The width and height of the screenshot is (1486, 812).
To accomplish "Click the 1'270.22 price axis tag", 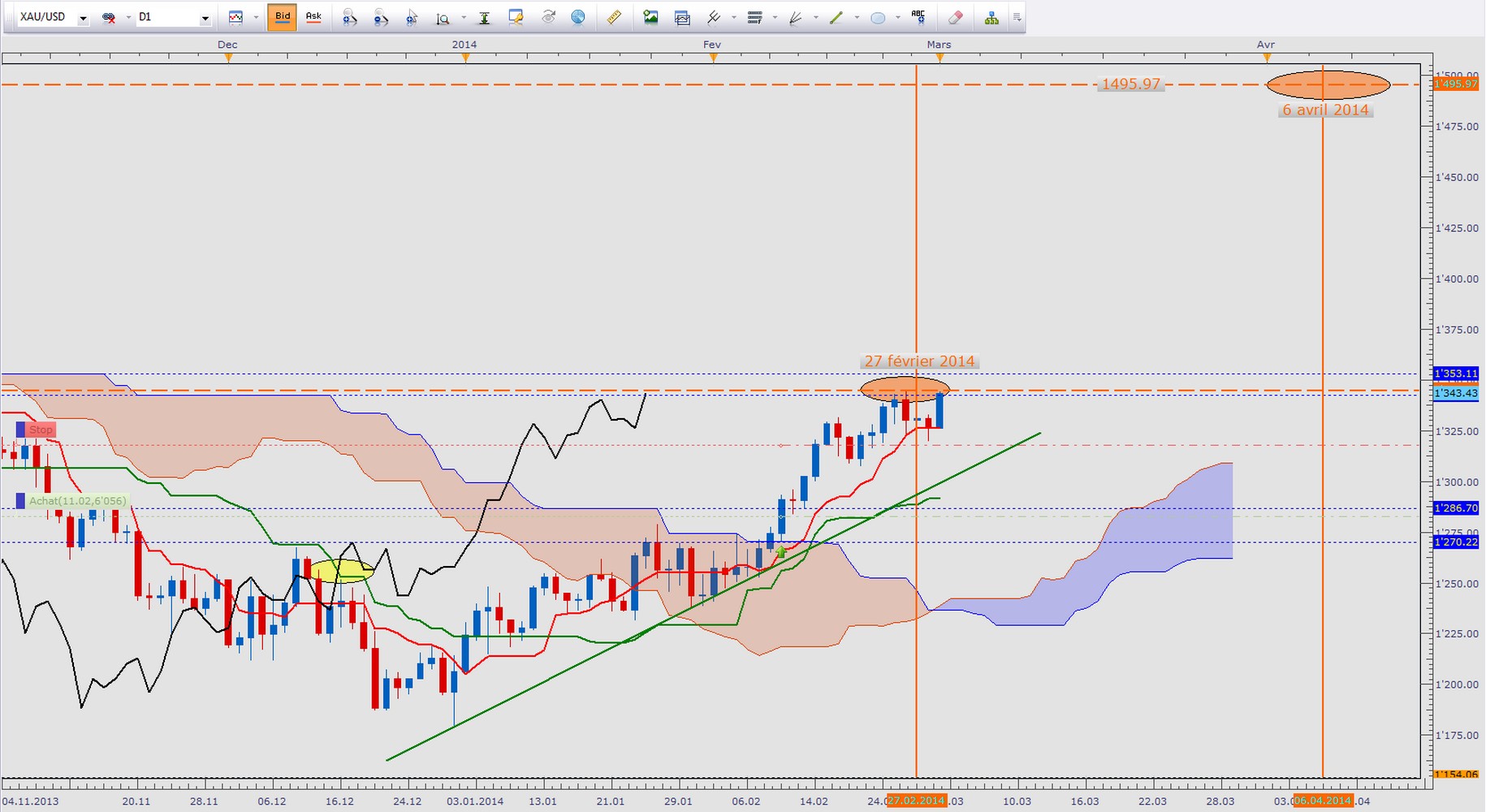I will (x=1456, y=542).
